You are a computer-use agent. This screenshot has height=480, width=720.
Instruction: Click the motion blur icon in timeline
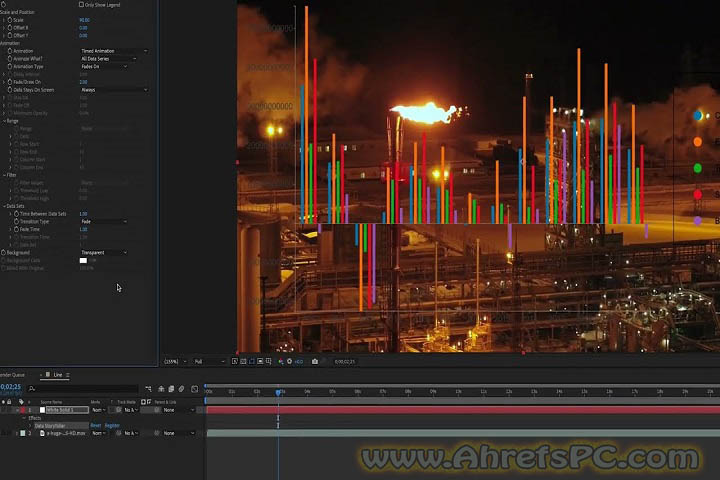pyautogui.click(x=181, y=389)
